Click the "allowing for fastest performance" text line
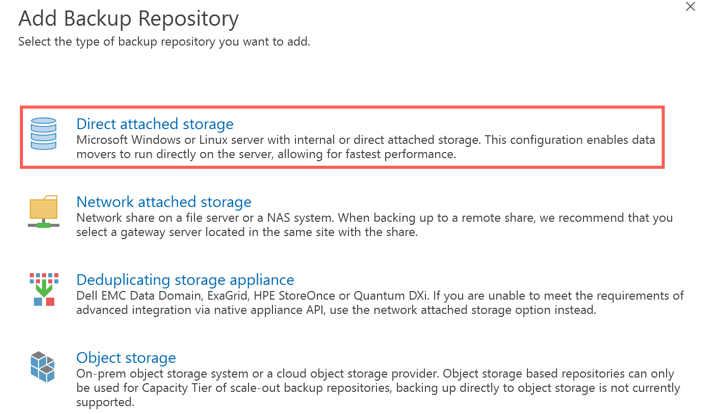 click(x=266, y=155)
